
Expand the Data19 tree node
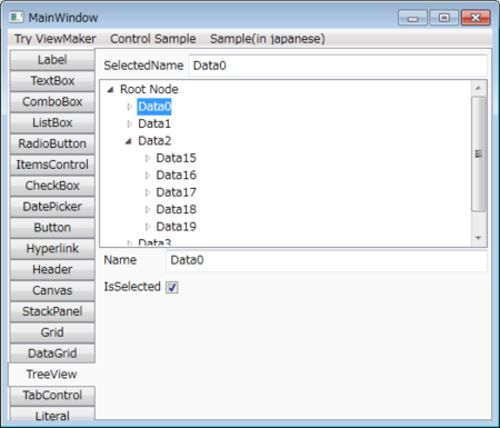point(148,227)
